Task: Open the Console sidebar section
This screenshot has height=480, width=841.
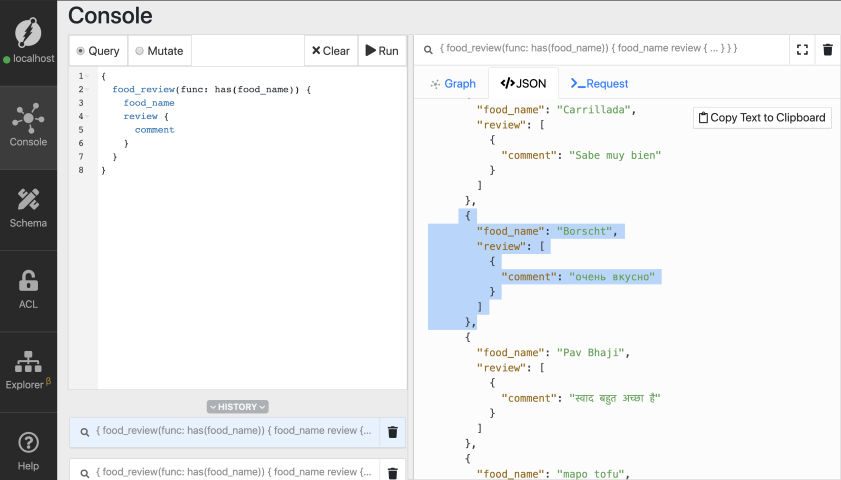Action: click(28, 126)
